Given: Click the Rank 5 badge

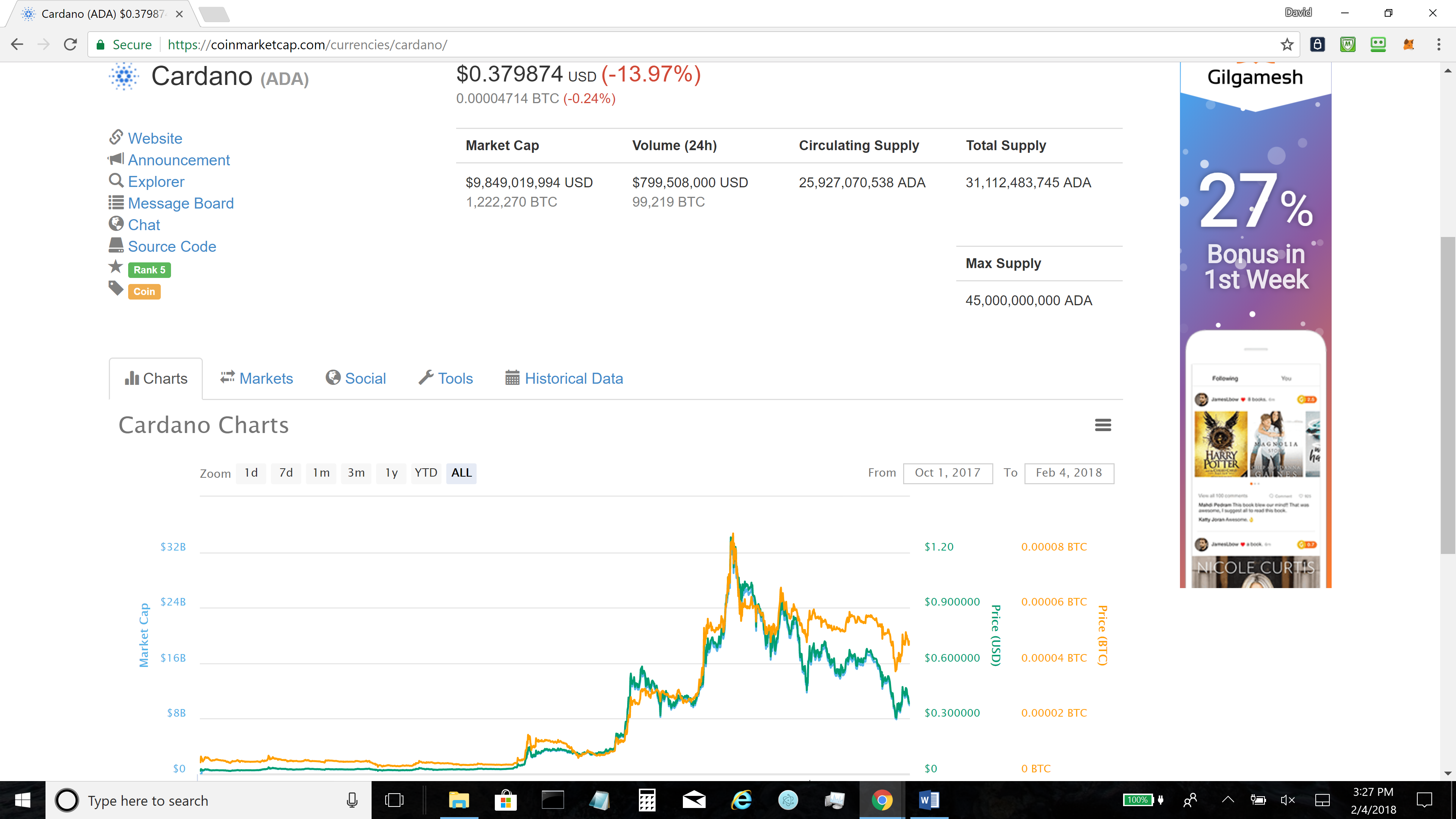Looking at the screenshot, I should pos(149,270).
